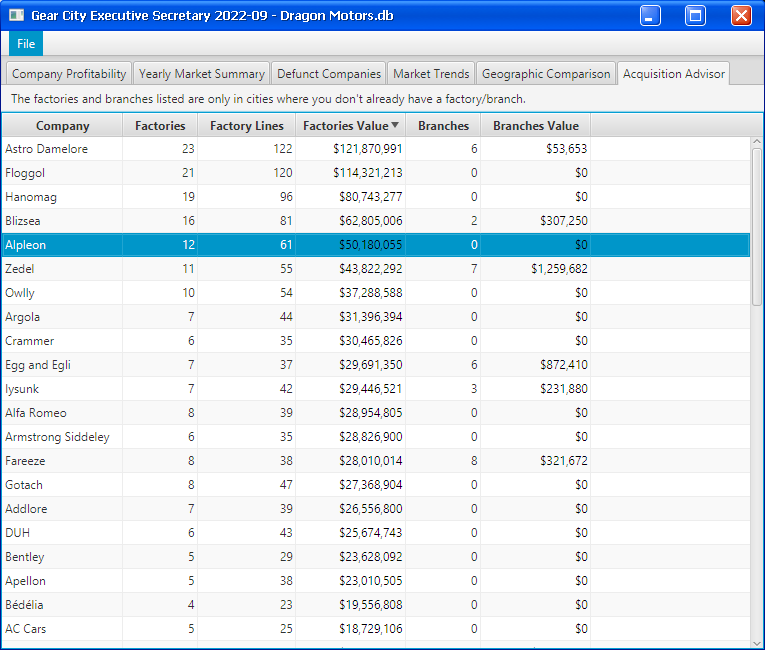Image resolution: width=765 pixels, height=650 pixels.
Task: Click the vertical scrollbar thumb
Action: point(757,227)
